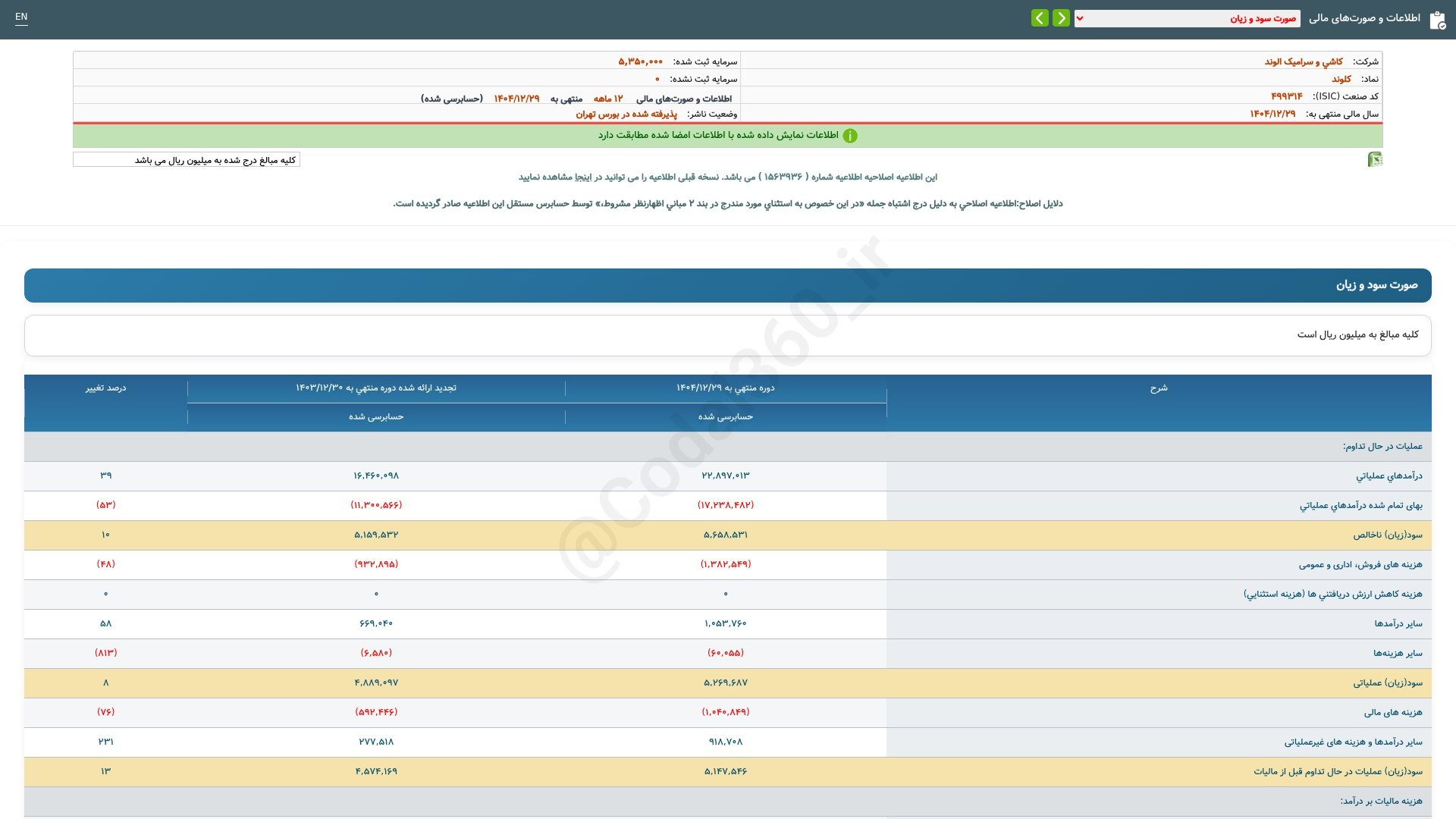Click company name كاشي و سراميک الوند
This screenshot has width=1456, height=819.
(1304, 61)
